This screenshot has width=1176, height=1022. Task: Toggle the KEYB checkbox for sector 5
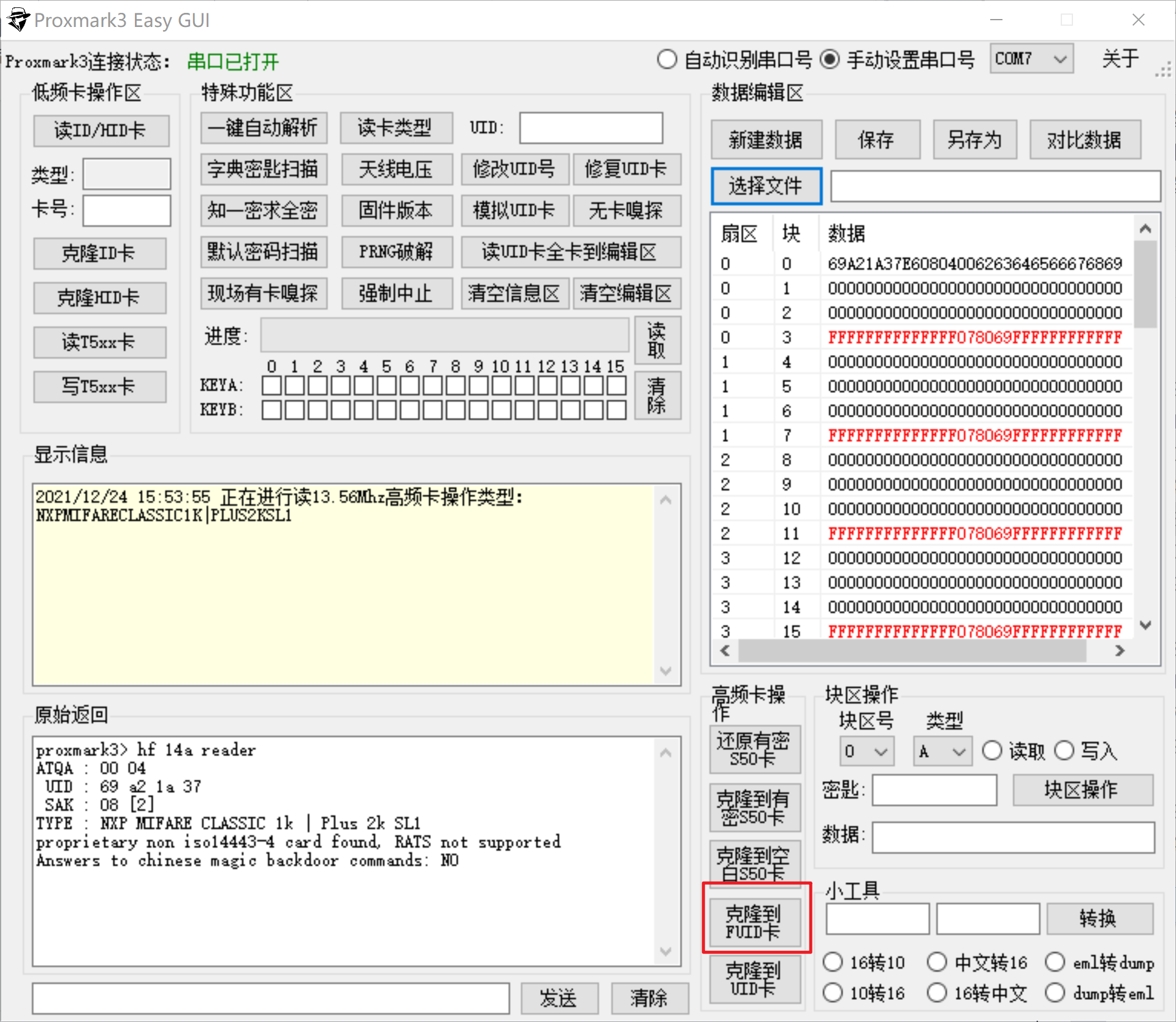(386, 410)
